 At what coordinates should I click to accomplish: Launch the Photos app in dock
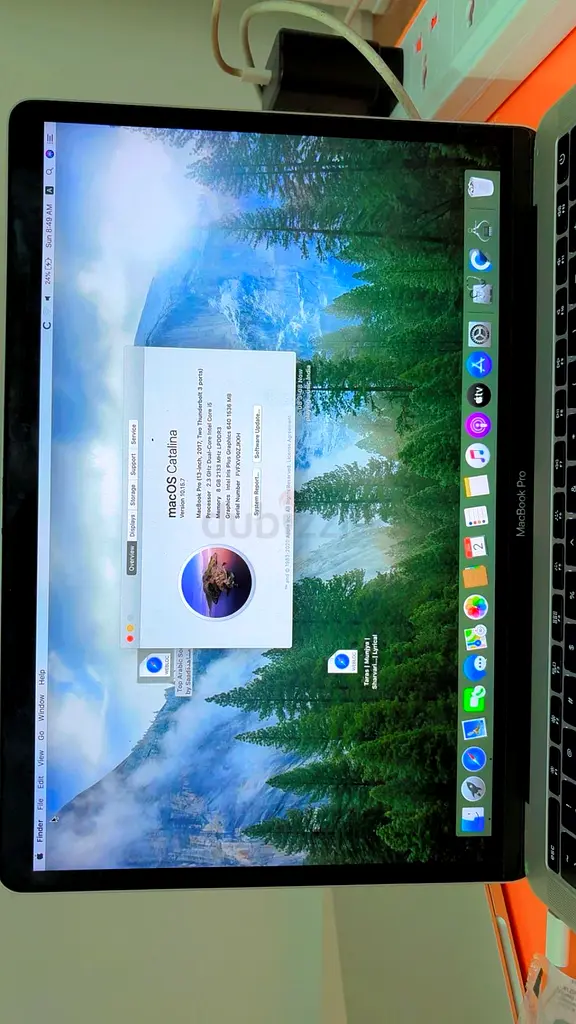(475, 607)
